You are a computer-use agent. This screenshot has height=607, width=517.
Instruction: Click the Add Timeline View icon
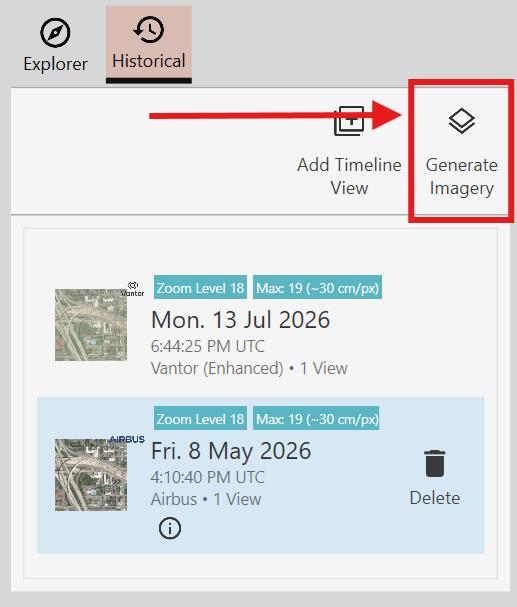pyautogui.click(x=349, y=121)
